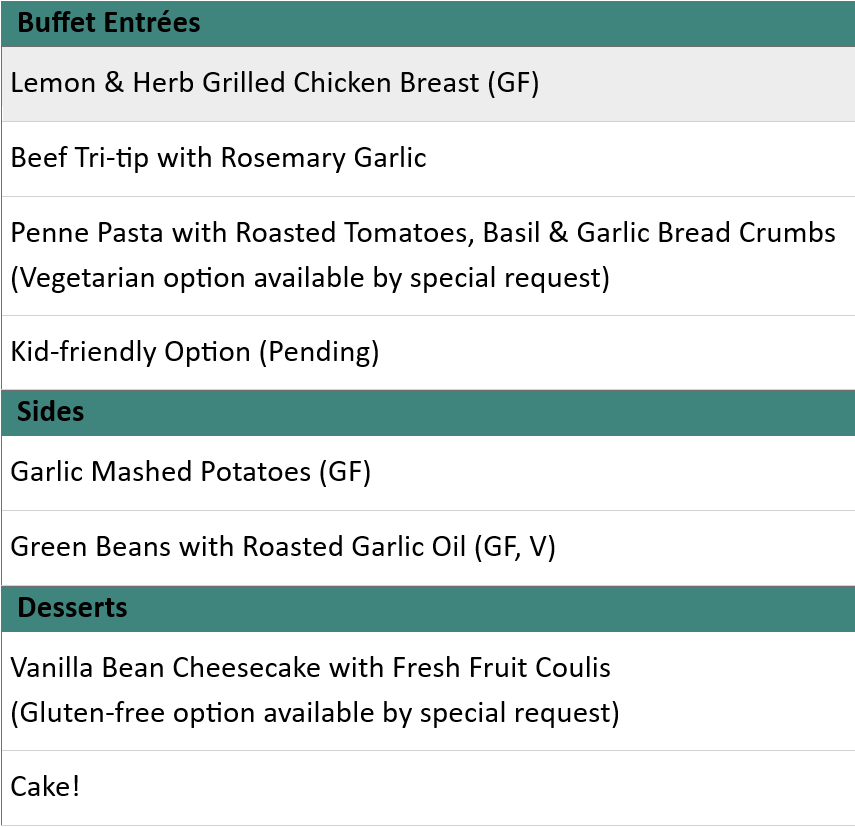Click the (GF) label after Chicken Breast
Viewport: 855px width, 827px height.
513,83
